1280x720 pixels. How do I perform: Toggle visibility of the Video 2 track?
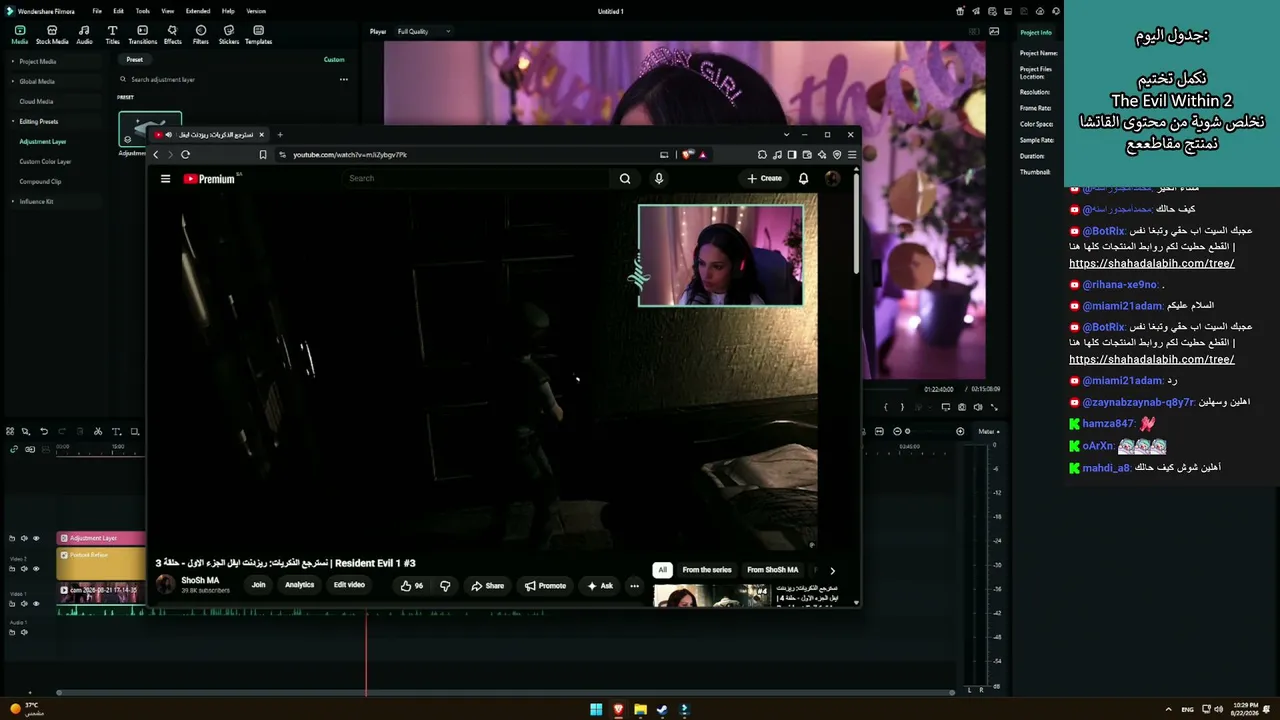pos(36,569)
